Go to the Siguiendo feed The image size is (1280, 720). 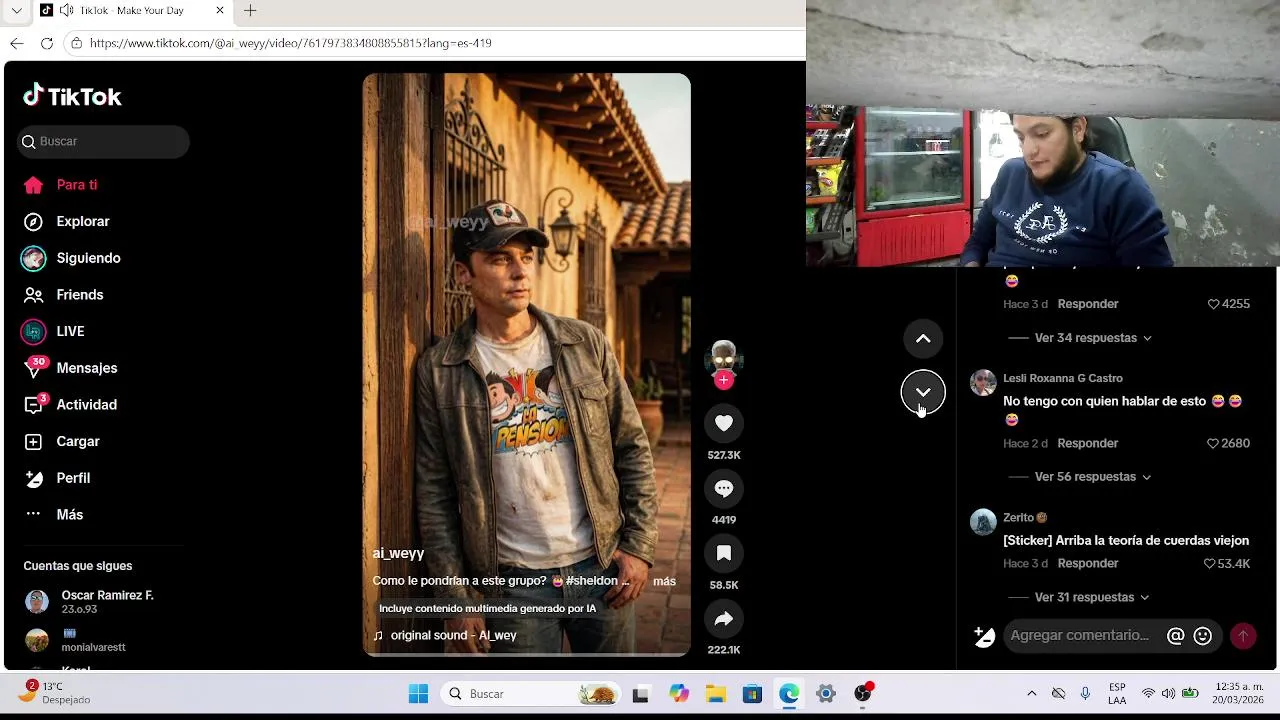pyautogui.click(x=71, y=258)
